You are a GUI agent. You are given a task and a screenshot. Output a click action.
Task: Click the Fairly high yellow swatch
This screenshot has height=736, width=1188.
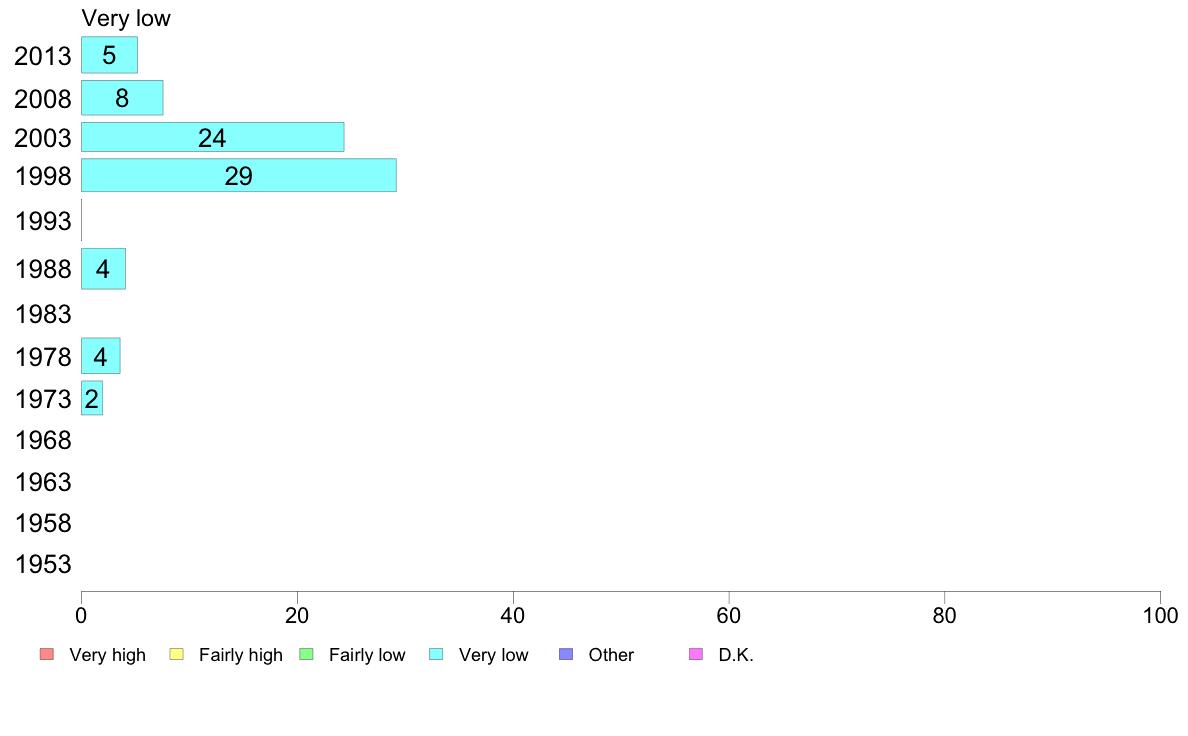[177, 654]
